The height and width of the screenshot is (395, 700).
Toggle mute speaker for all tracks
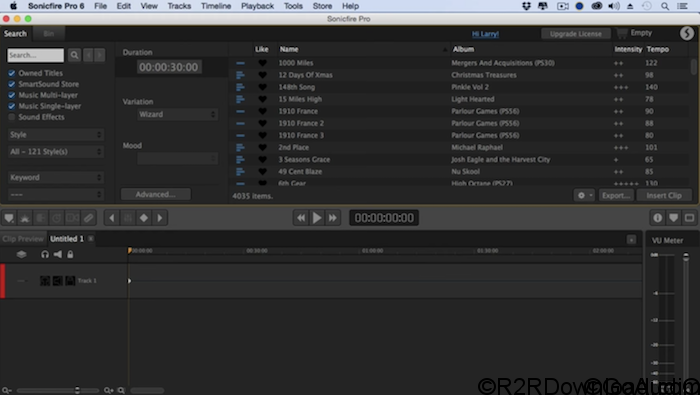[58, 254]
